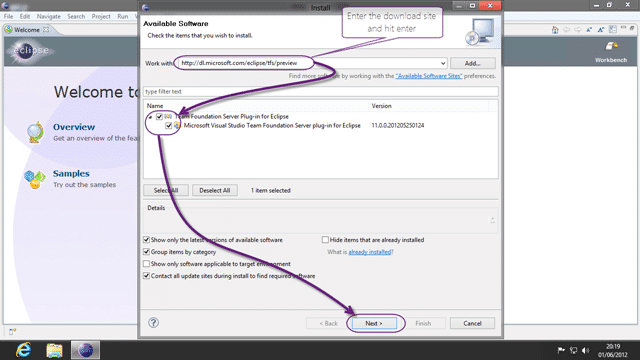Click the Next > button
The image size is (640, 360).
point(374,323)
